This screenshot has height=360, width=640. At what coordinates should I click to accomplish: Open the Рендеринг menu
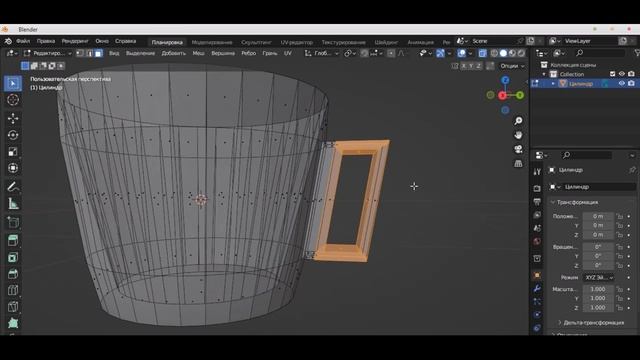[75, 41]
